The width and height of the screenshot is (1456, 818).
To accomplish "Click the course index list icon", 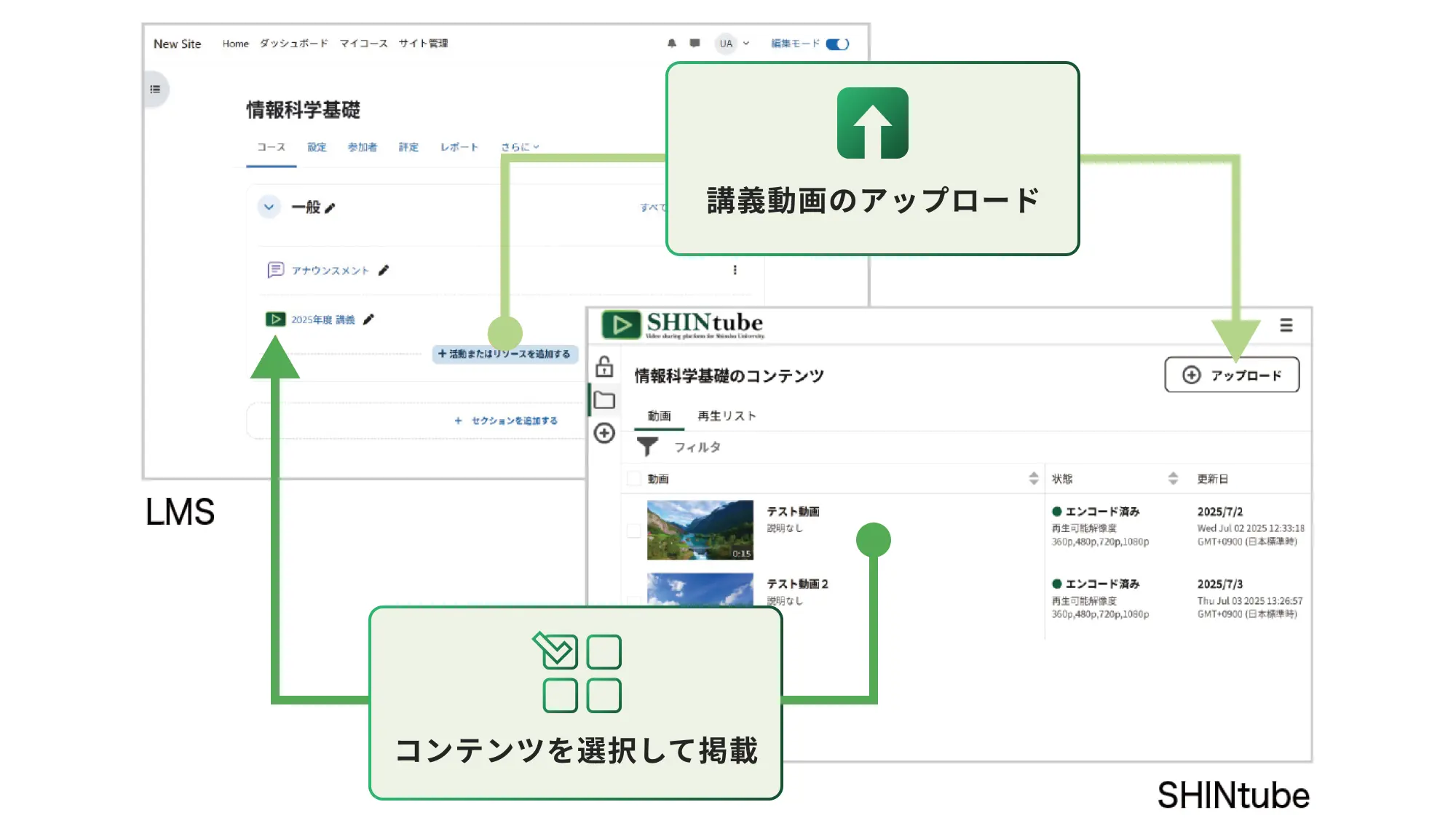I will click(x=154, y=90).
